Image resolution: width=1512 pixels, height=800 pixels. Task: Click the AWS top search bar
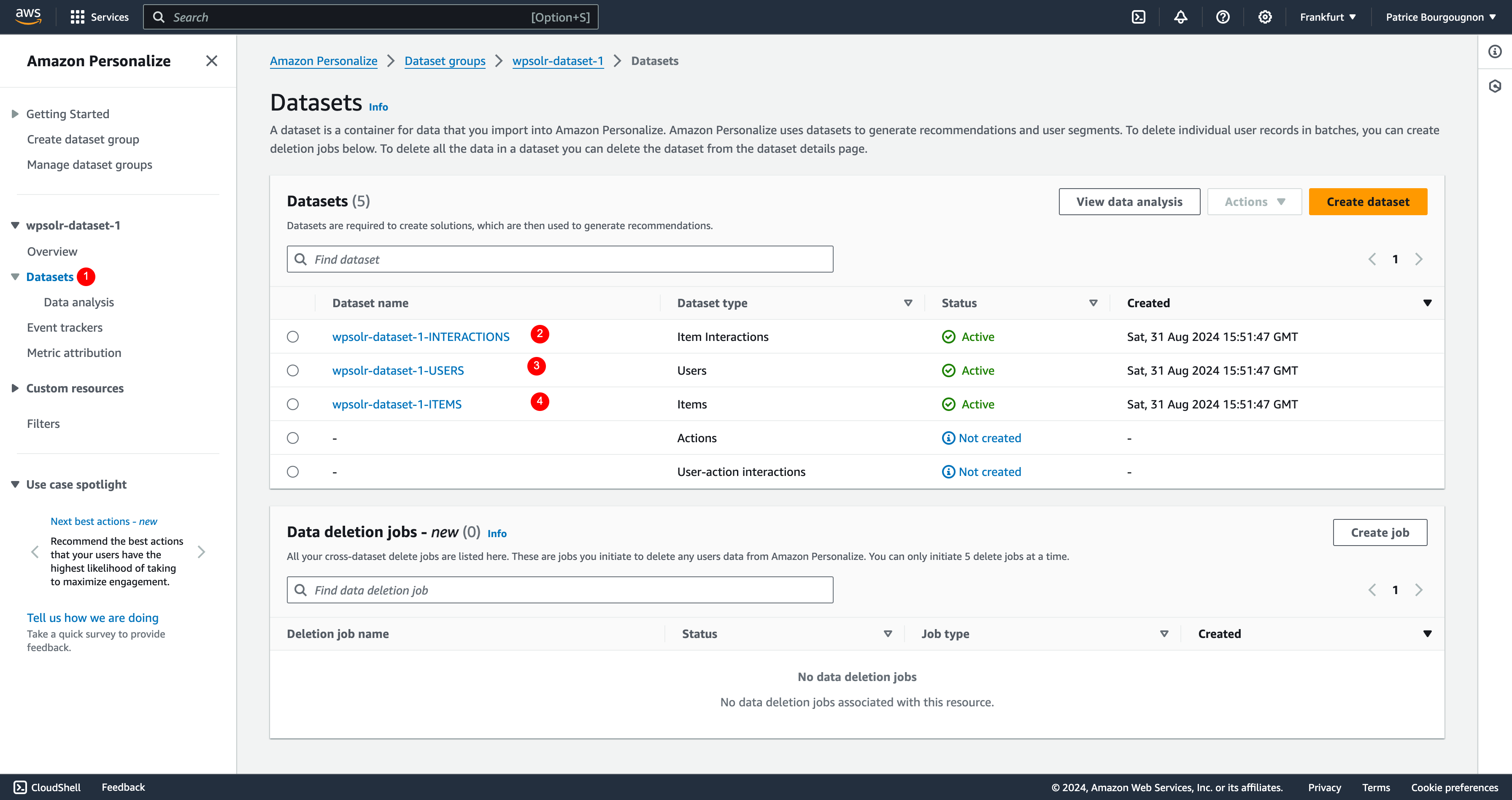370,17
